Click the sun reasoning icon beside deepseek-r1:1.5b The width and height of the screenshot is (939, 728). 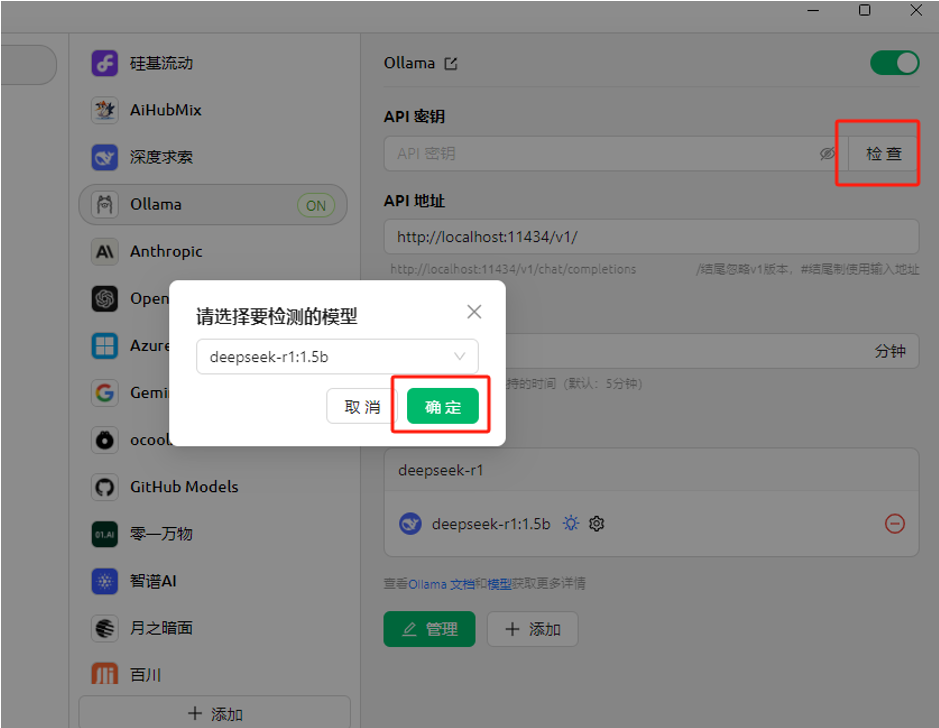pyautogui.click(x=571, y=523)
